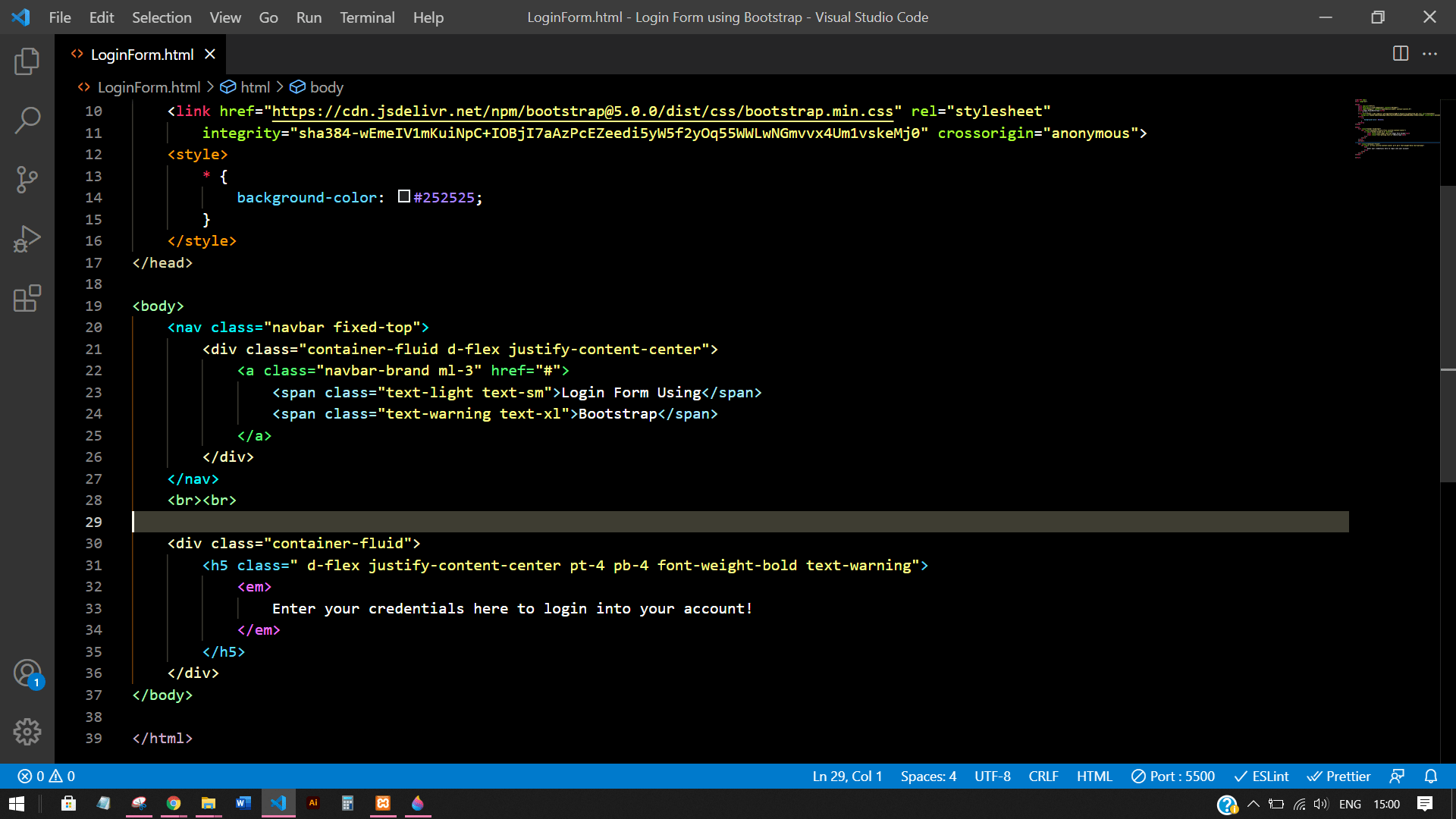
Task: Toggle ESLint status in status bar
Action: click(x=1261, y=776)
